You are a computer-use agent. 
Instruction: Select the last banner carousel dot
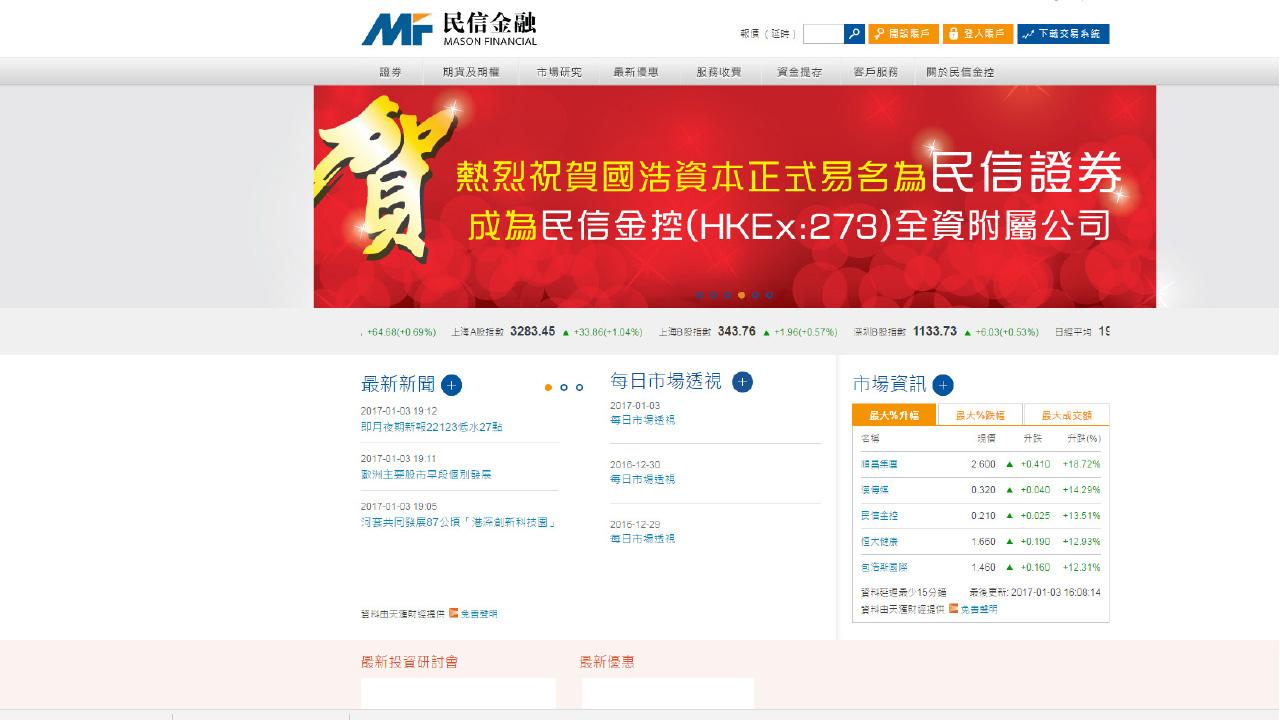[769, 295]
